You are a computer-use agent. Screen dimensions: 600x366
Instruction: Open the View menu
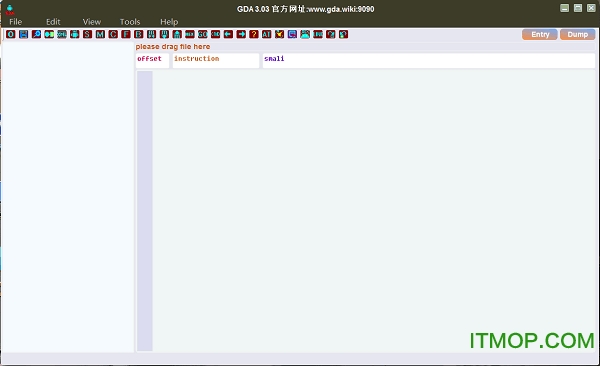tap(92, 22)
